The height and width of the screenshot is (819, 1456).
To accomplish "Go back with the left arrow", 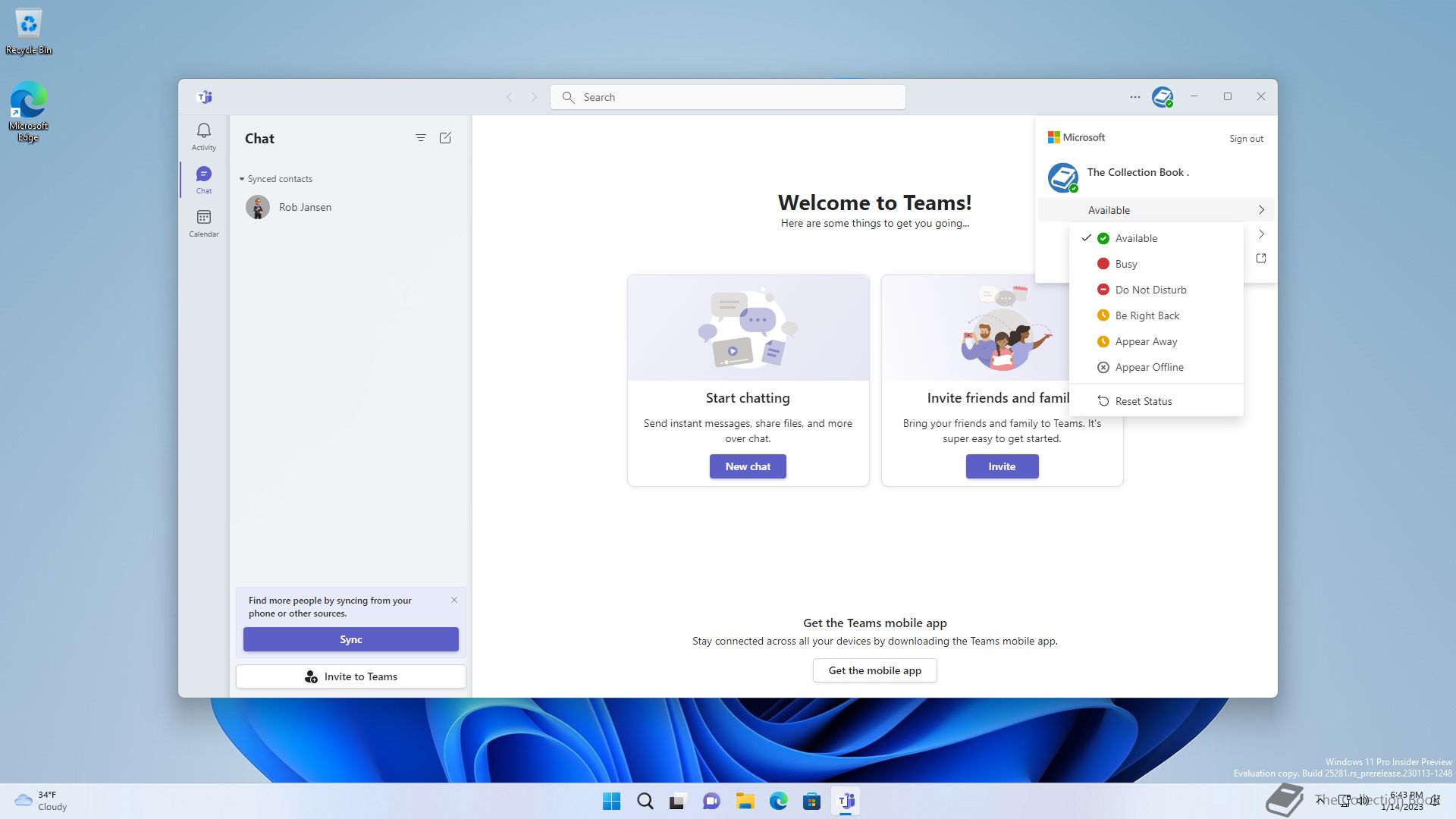I will click(x=510, y=97).
